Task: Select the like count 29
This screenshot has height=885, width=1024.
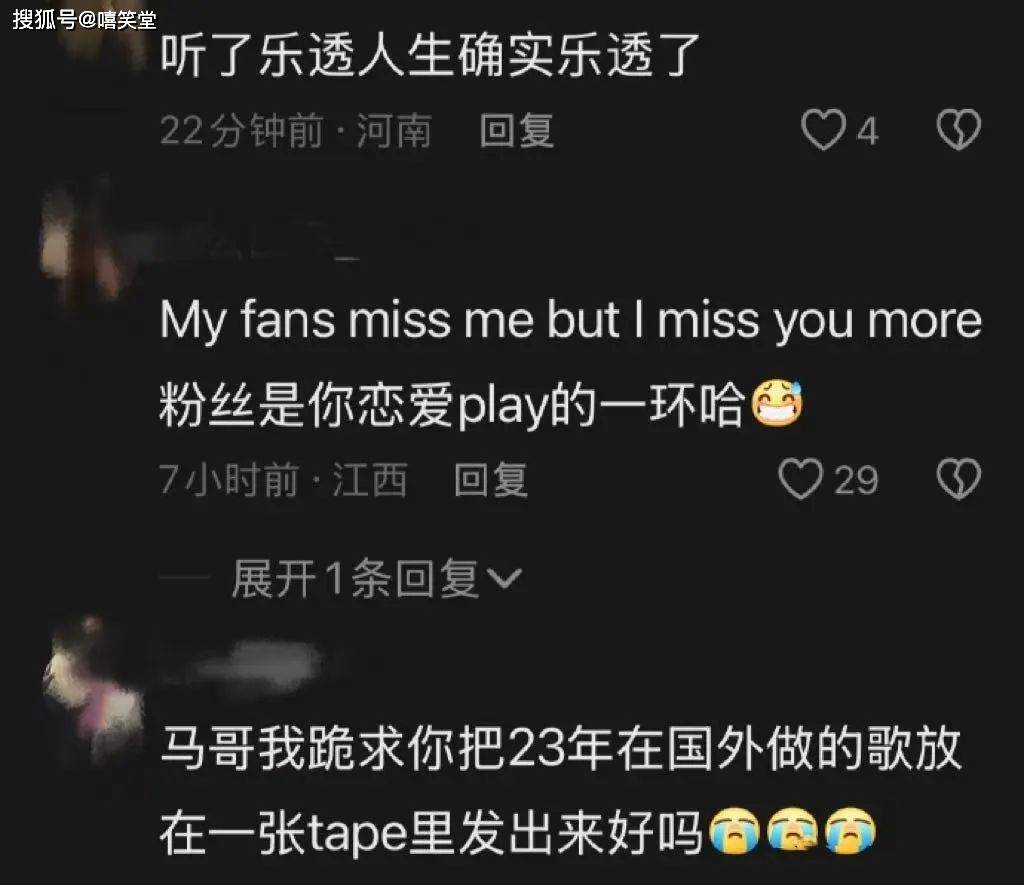Action: click(856, 480)
